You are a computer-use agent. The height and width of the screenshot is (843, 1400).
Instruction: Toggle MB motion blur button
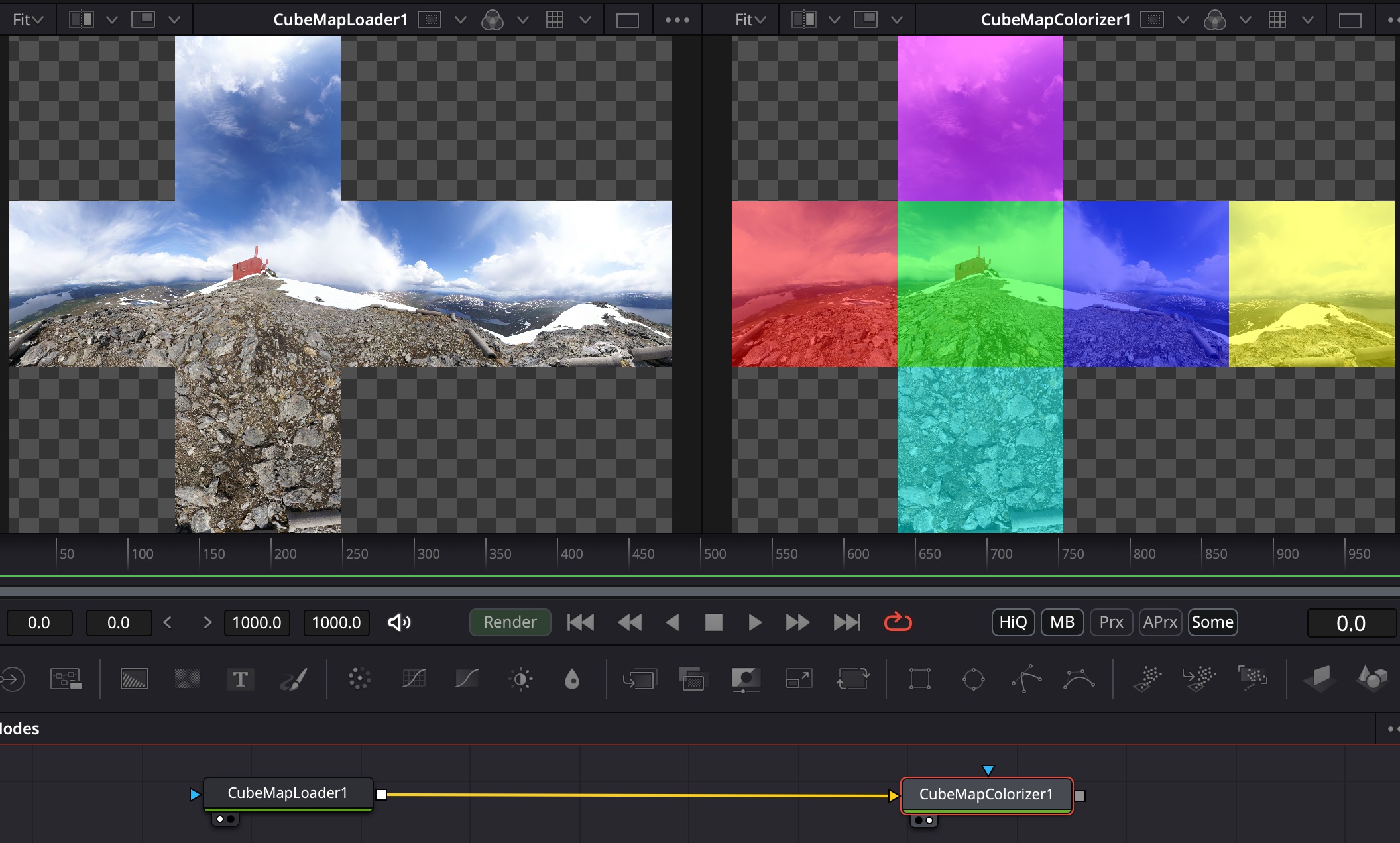coord(1062,622)
